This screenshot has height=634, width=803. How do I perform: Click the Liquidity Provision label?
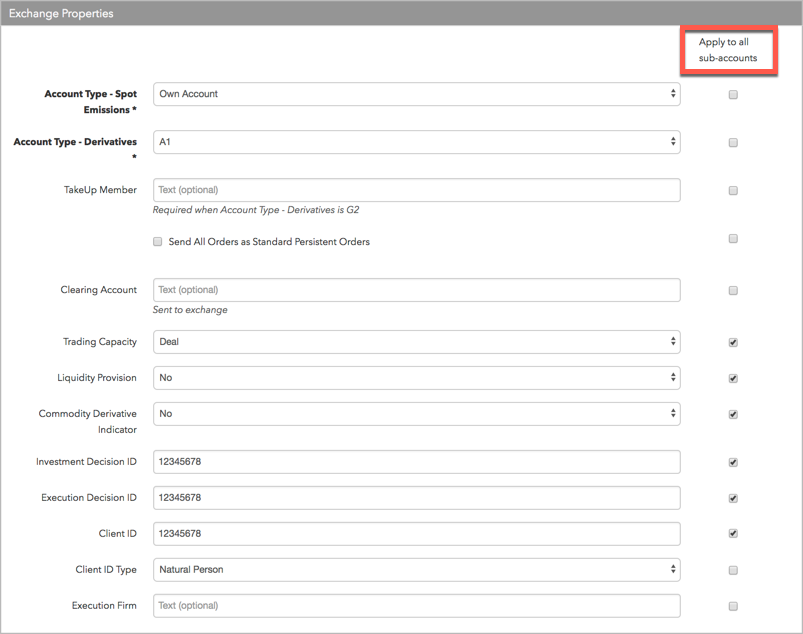coord(97,377)
